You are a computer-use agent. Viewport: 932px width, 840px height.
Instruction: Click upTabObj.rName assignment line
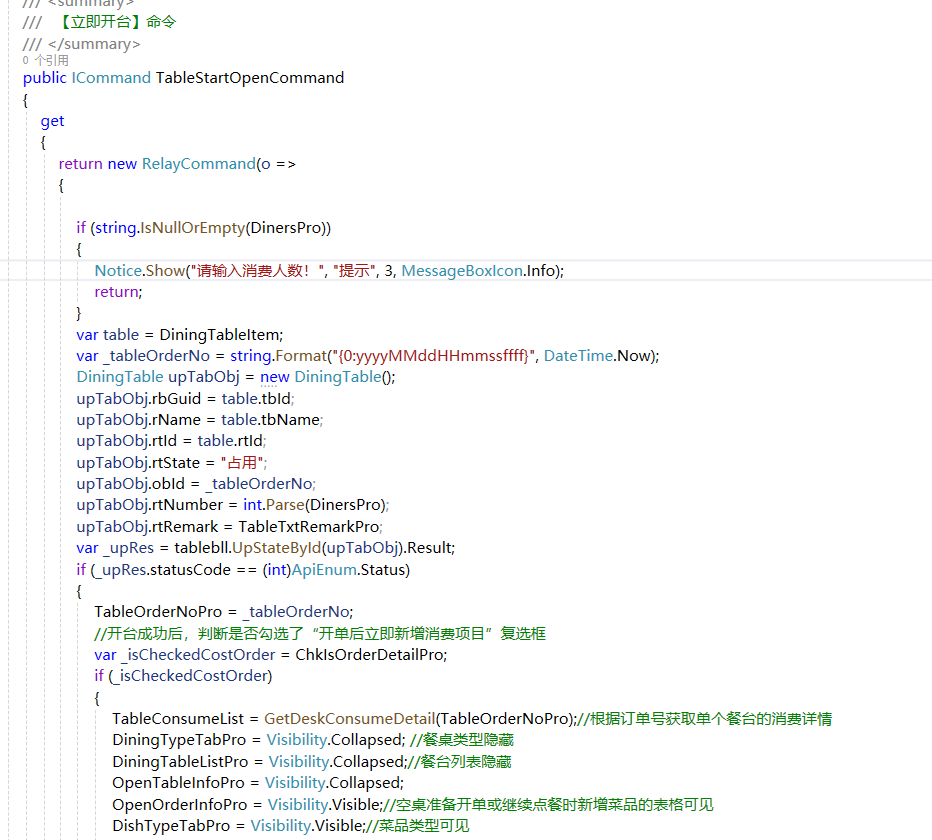click(x=200, y=420)
